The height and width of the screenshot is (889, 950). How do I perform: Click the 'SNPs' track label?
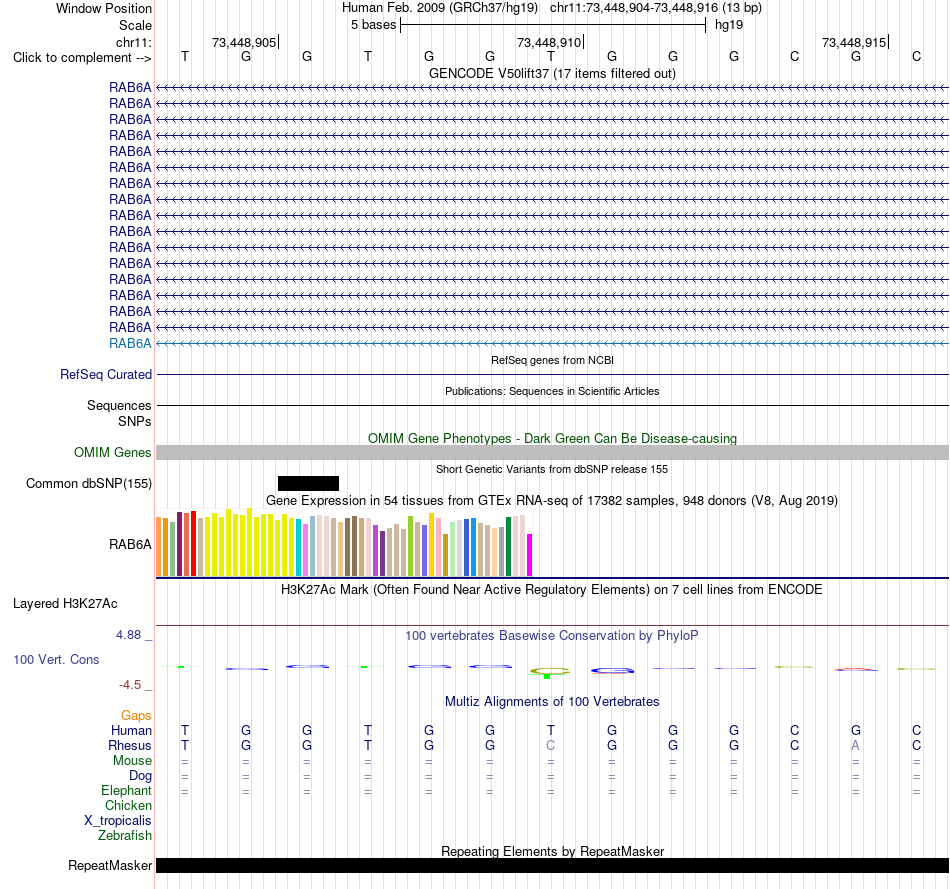pyautogui.click(x=135, y=421)
